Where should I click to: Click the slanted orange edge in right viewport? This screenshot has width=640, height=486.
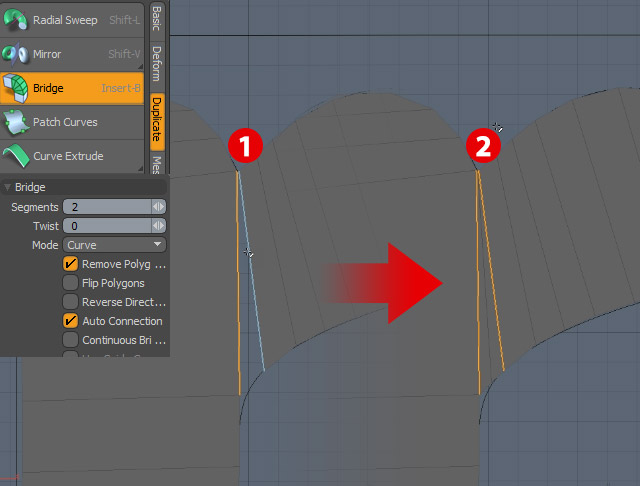pyautogui.click(x=491, y=271)
